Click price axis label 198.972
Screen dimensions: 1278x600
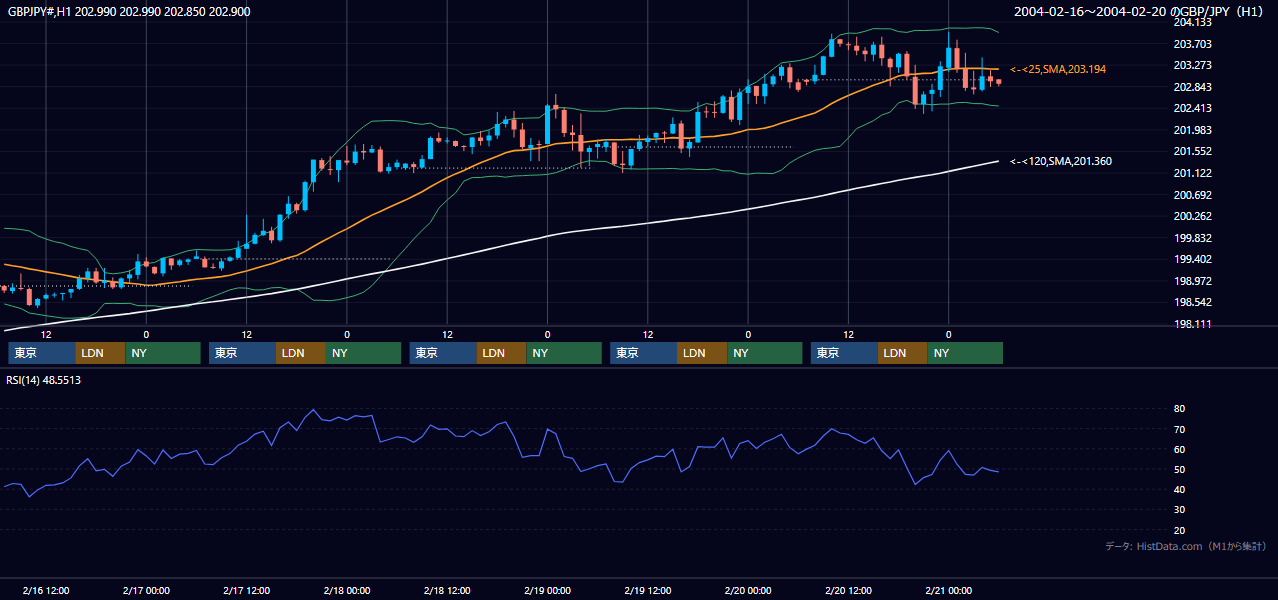point(1191,281)
